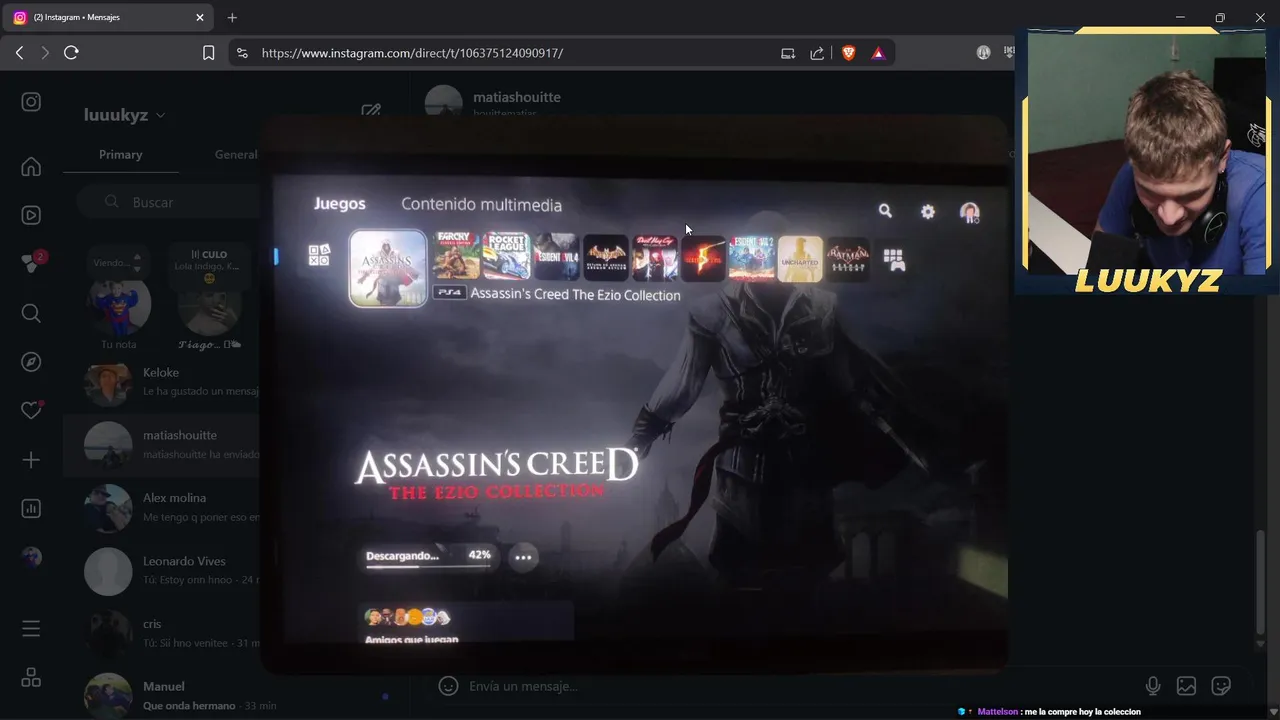1280x720 pixels.
Task: Click the sticker icon in message box
Action: [1221, 686]
